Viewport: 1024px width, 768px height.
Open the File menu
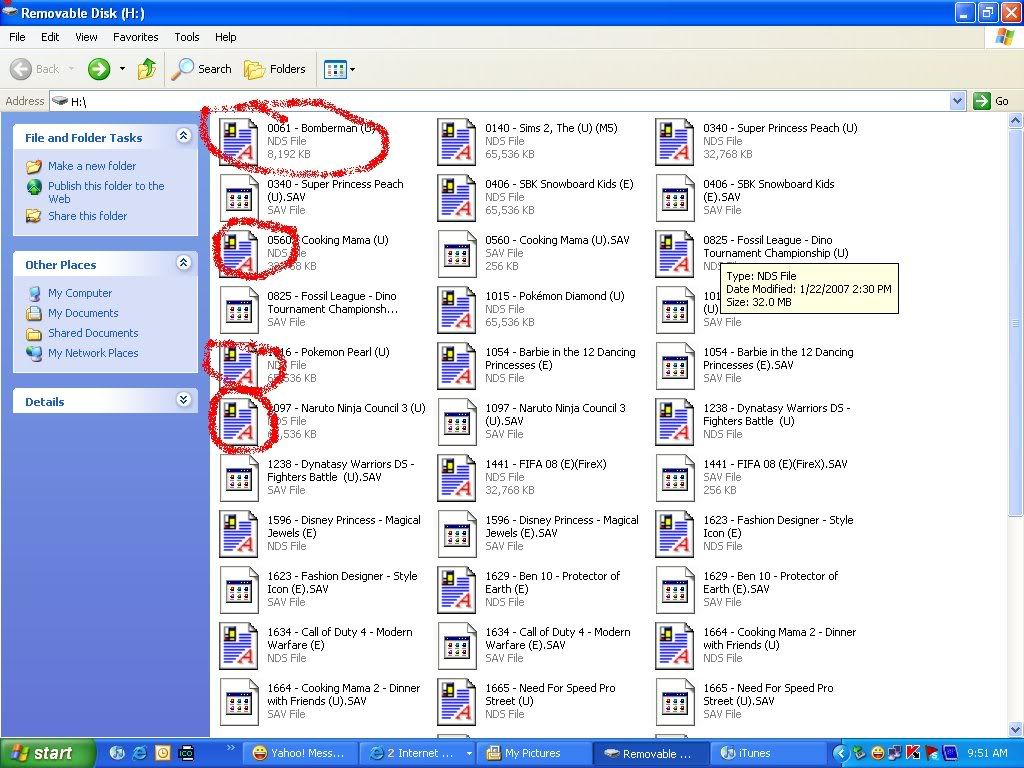(x=17, y=37)
